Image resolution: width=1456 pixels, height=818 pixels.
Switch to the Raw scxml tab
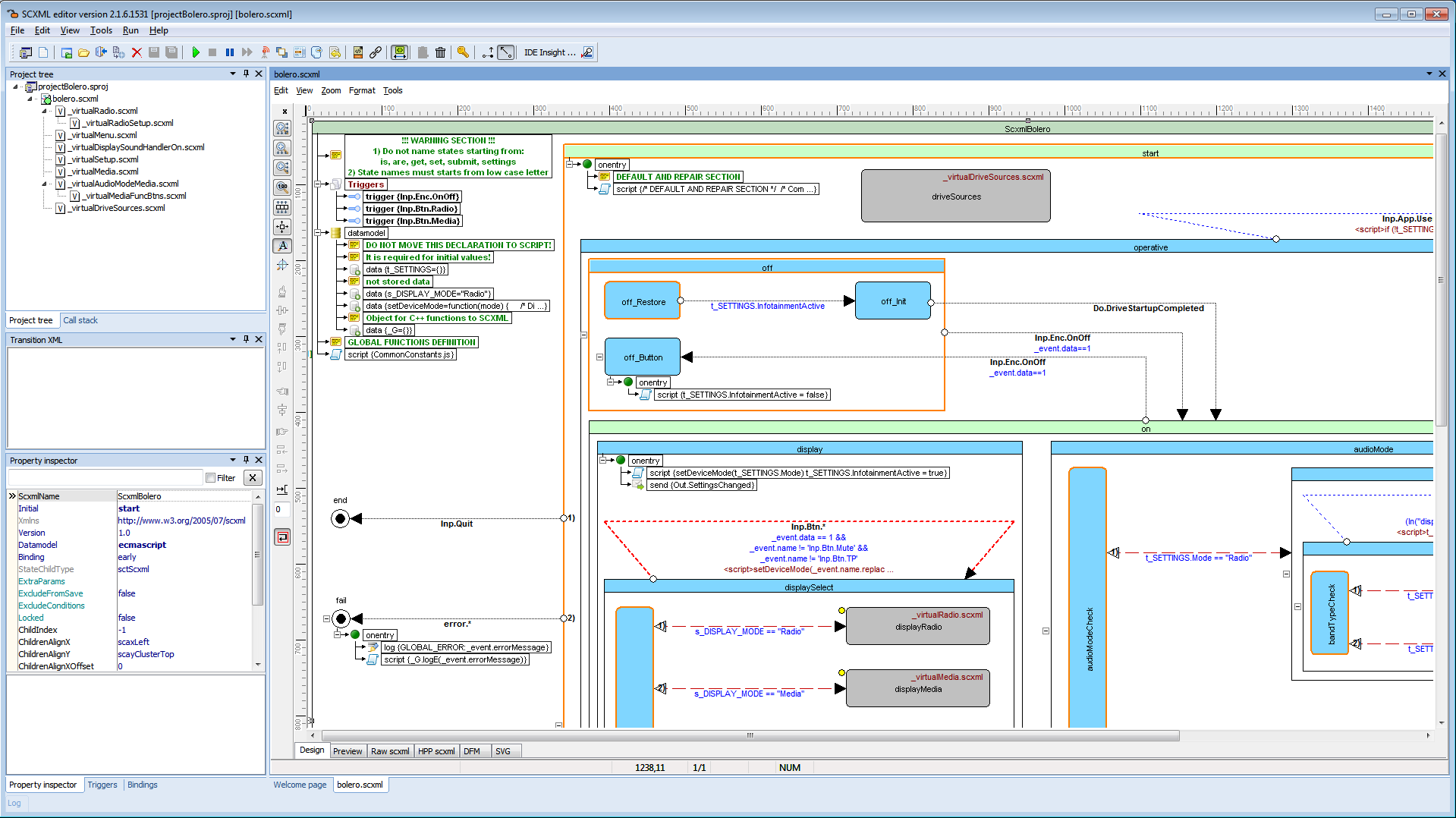(390, 751)
